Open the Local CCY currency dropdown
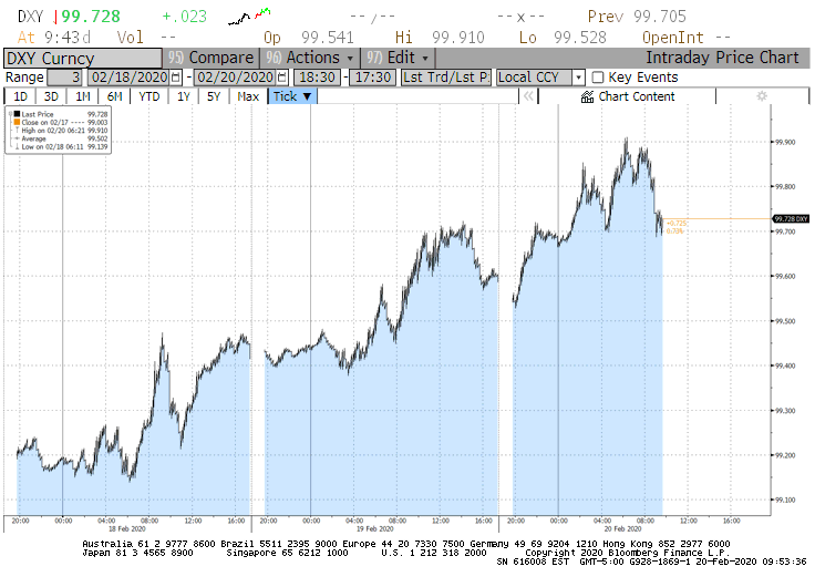The height and width of the screenshot is (587, 815). click(539, 77)
